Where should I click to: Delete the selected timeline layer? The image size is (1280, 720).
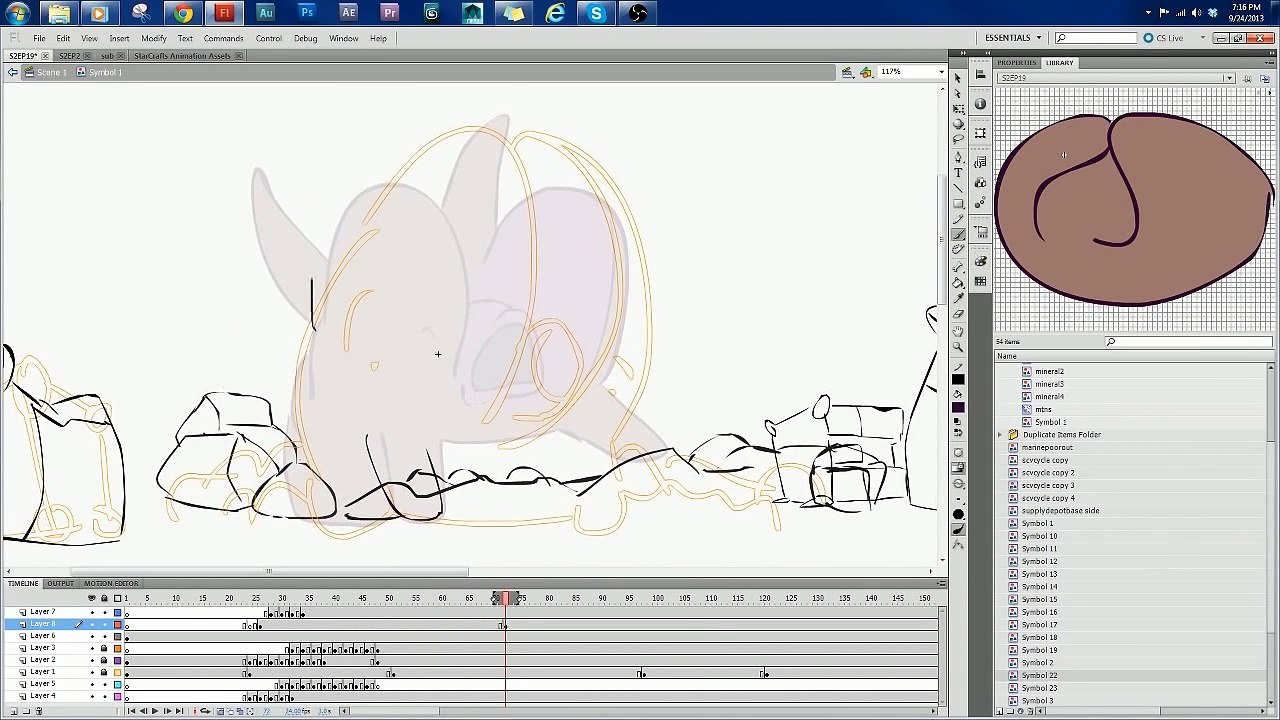click(x=39, y=711)
